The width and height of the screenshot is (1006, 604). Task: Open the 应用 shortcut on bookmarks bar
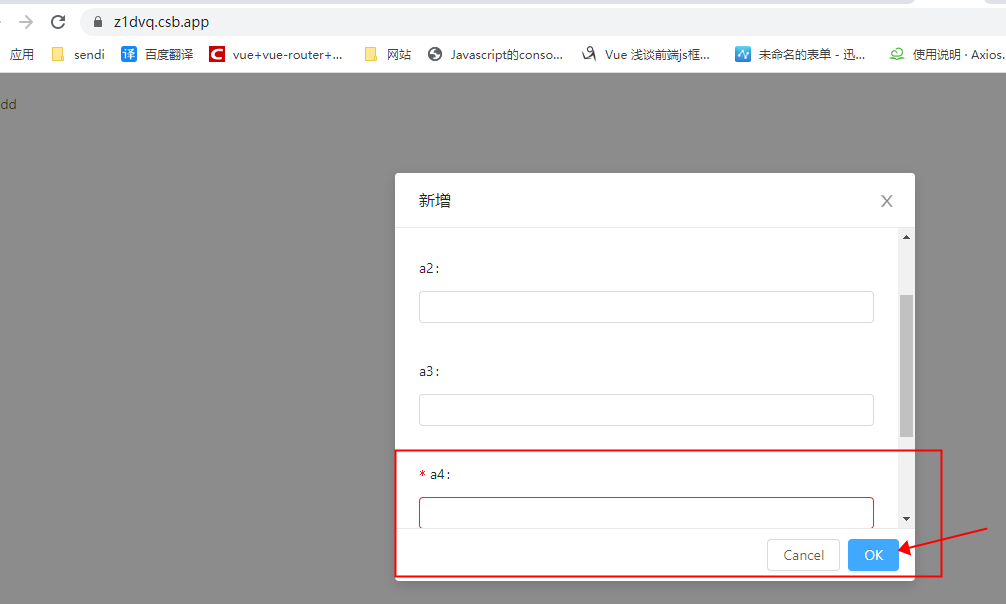(x=21, y=54)
